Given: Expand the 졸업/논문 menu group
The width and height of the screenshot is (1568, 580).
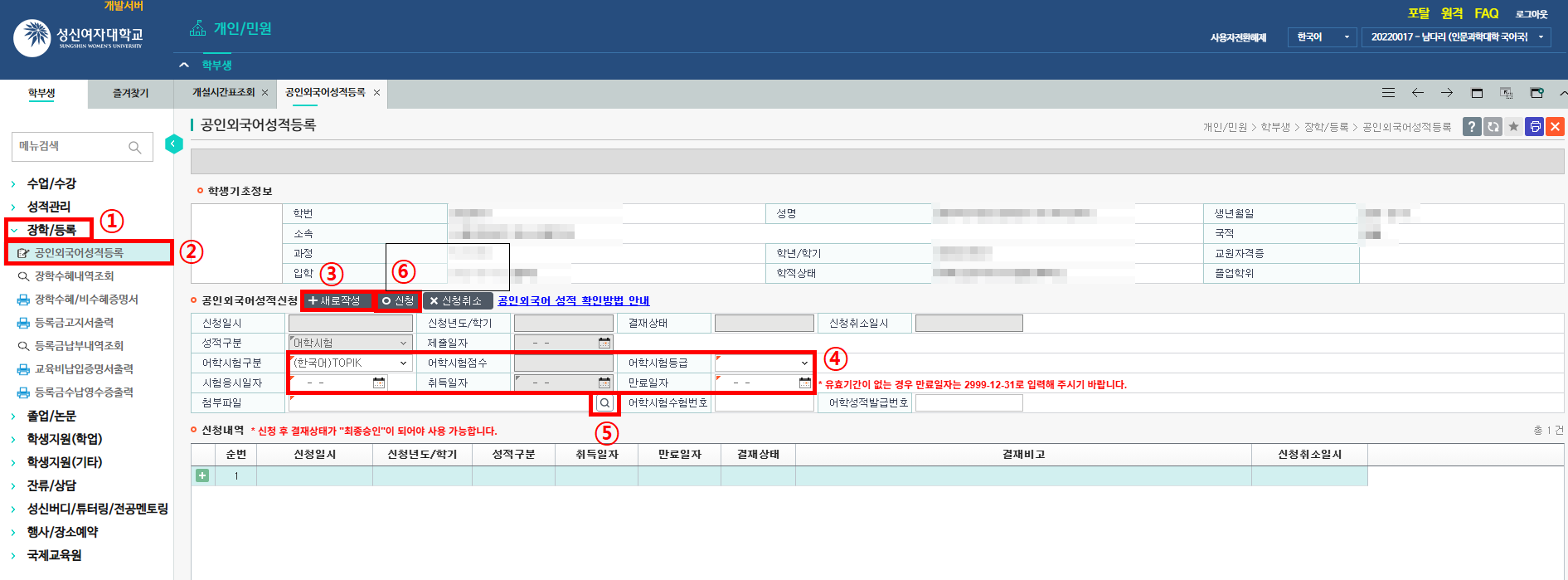Looking at the screenshot, I should point(51,416).
